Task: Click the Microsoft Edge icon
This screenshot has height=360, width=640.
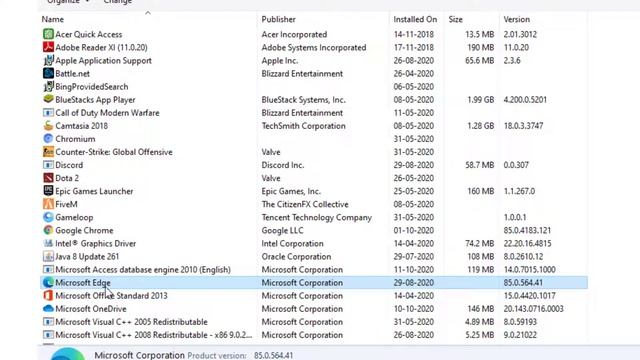Action: tap(48, 282)
